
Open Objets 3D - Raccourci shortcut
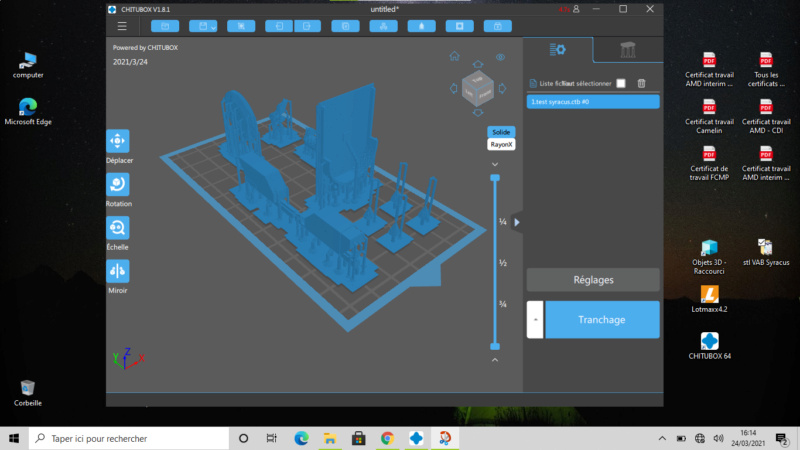pyautogui.click(x=709, y=257)
